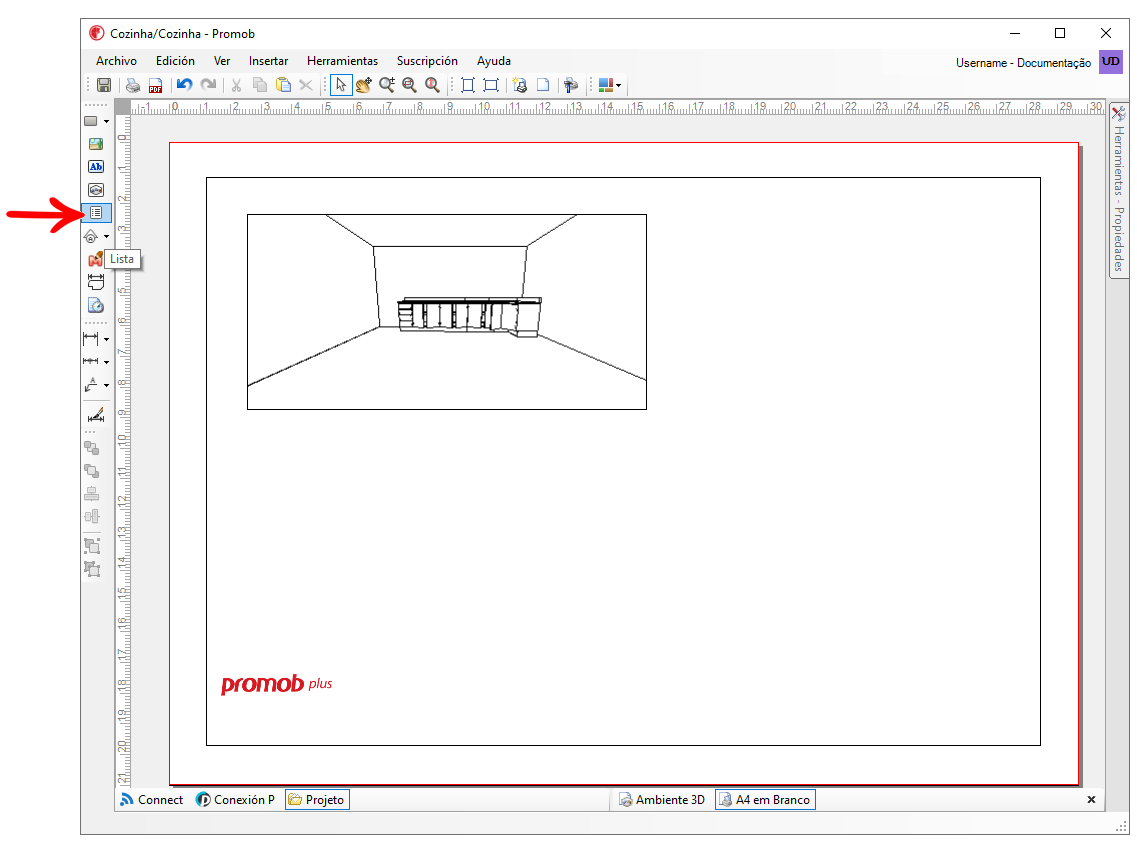Click the dimensioned shape icon in left toolbar
This screenshot has height=843, width=1137.
point(96,282)
